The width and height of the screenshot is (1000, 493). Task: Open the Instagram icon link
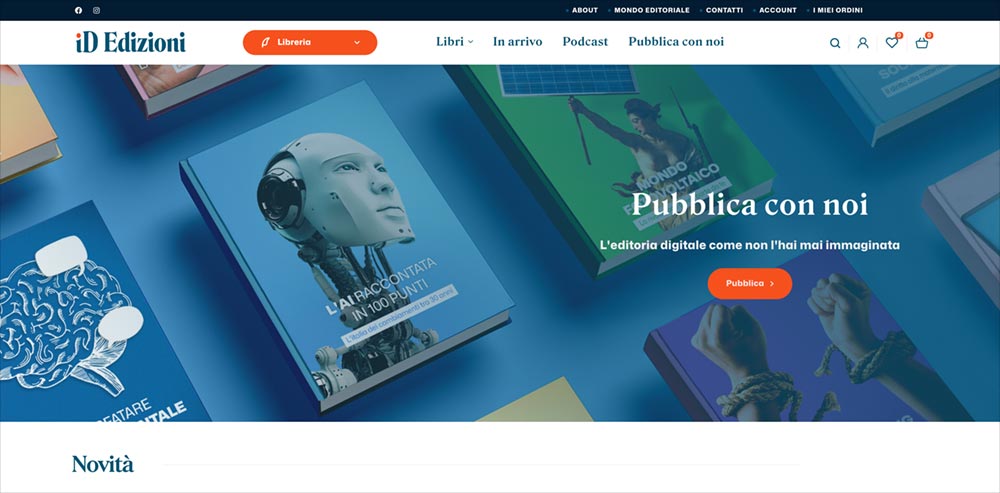[96, 10]
